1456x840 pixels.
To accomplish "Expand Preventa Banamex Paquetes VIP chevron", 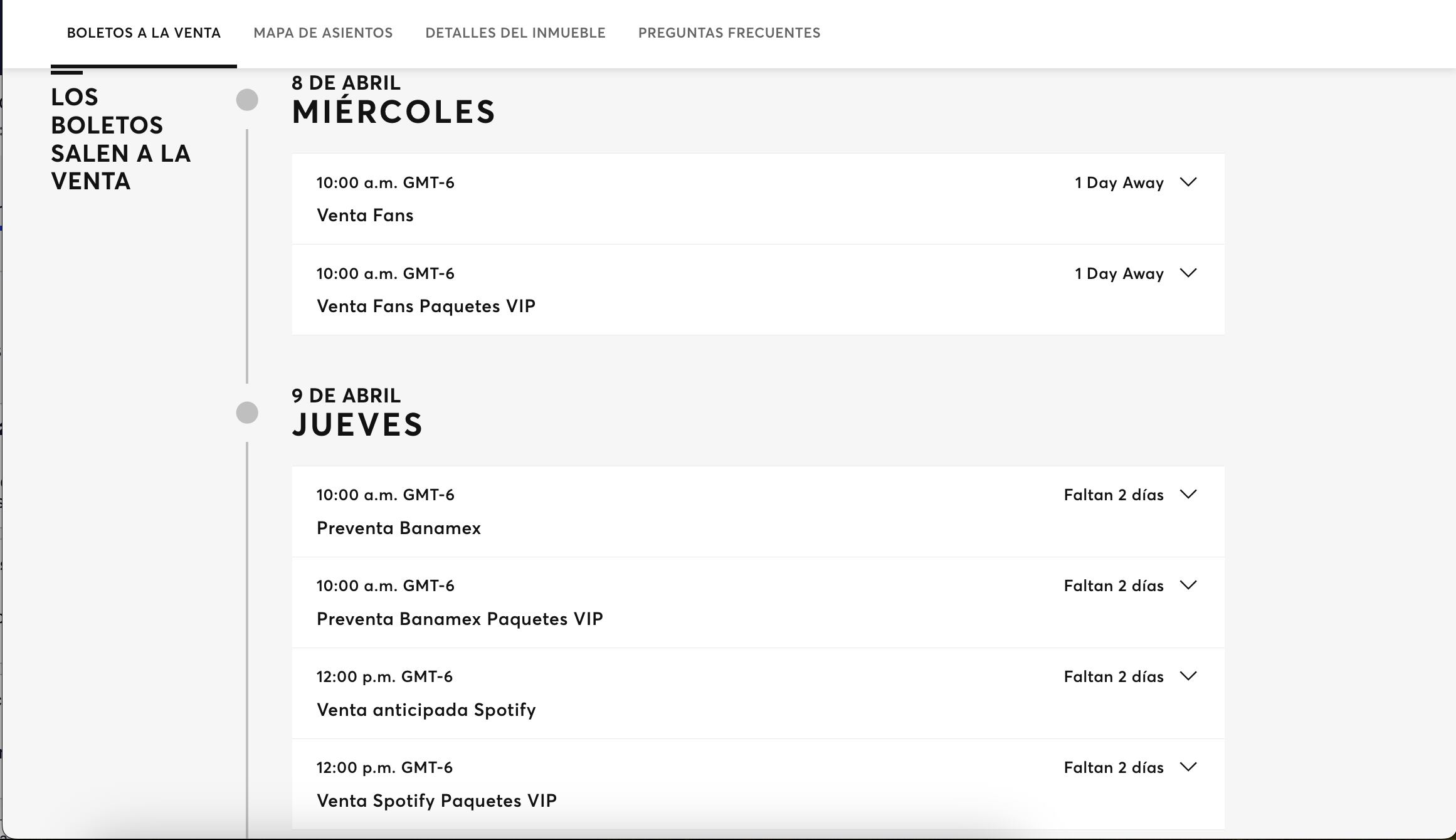I will [x=1188, y=585].
